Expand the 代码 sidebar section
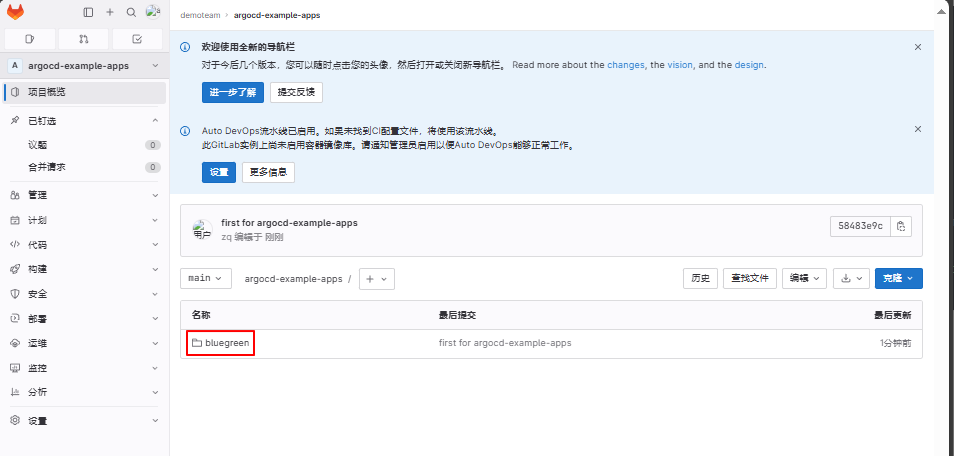 85,245
